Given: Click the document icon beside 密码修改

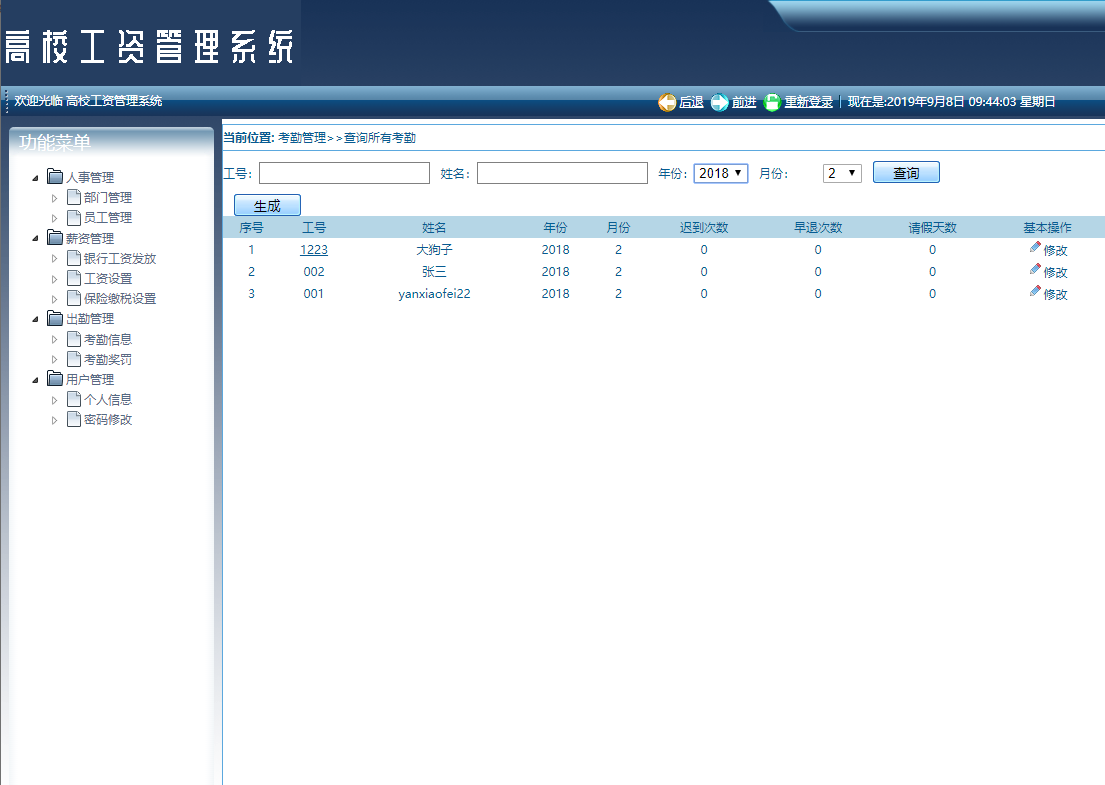Looking at the screenshot, I should [75, 419].
